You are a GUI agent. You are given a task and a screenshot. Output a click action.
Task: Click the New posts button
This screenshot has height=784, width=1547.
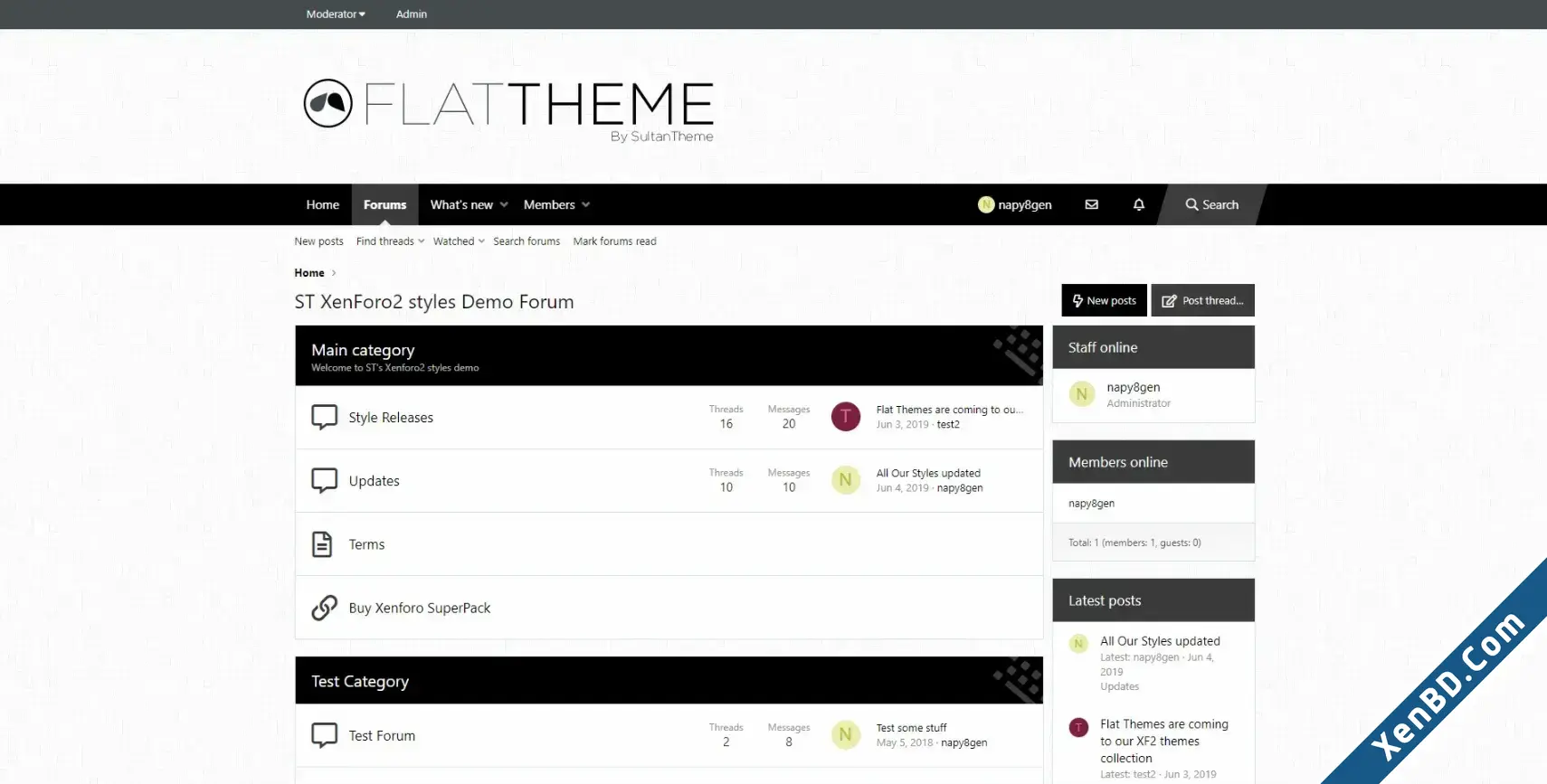1104,300
